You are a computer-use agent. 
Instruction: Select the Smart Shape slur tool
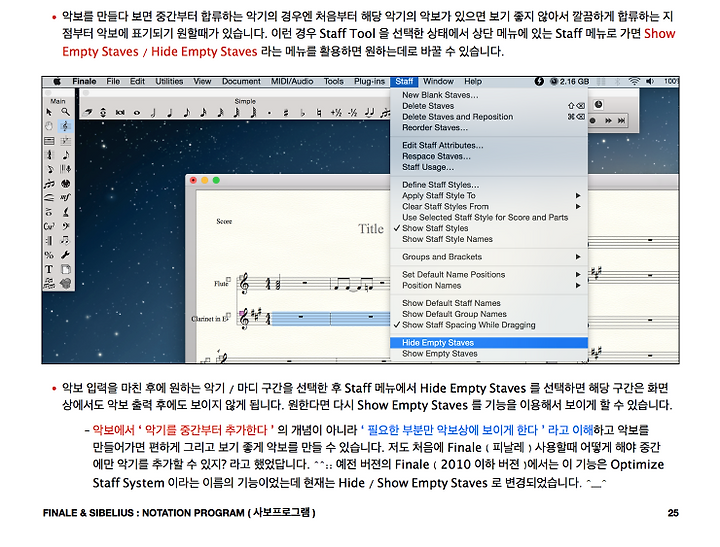point(49,197)
